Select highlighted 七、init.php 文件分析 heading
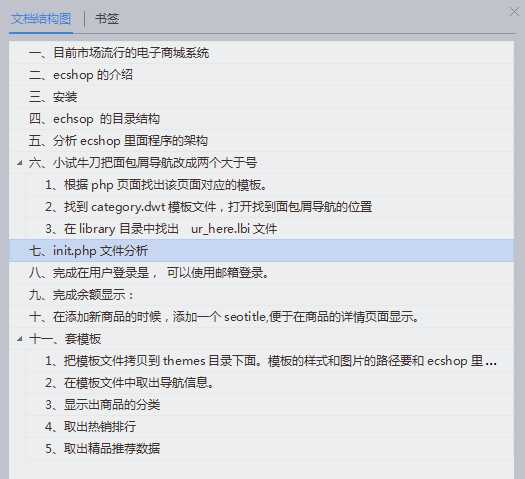Viewport: 525px width, 479px height. click(x=261, y=250)
